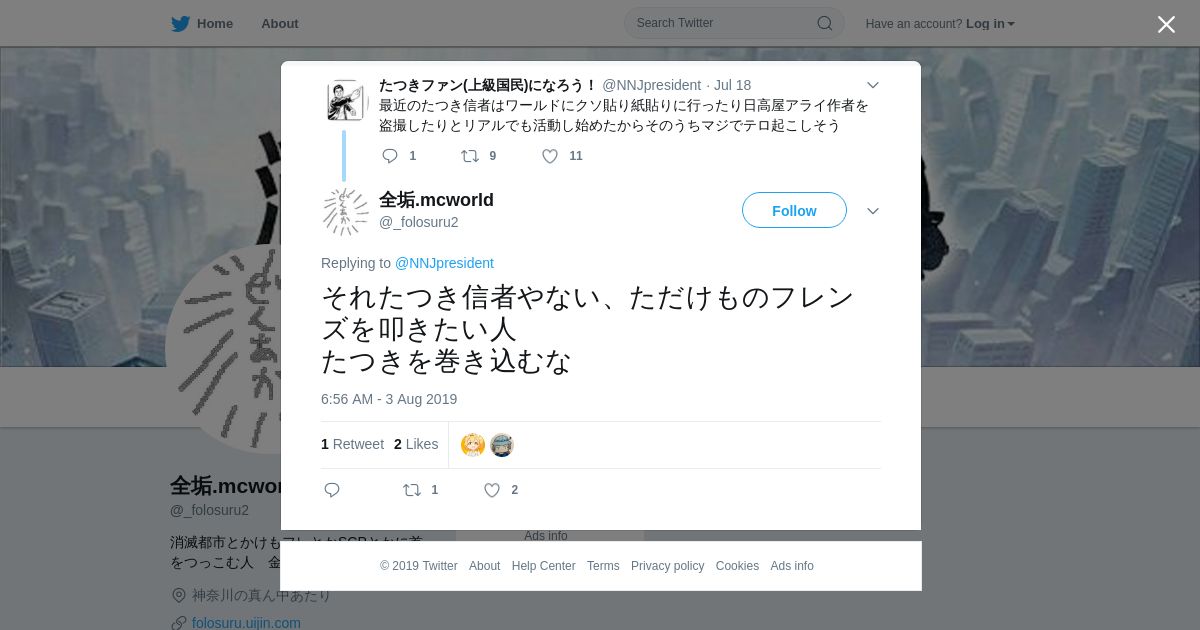Reply to the parent tweet via bubble icon
The width and height of the screenshot is (1200, 630).
click(x=390, y=156)
